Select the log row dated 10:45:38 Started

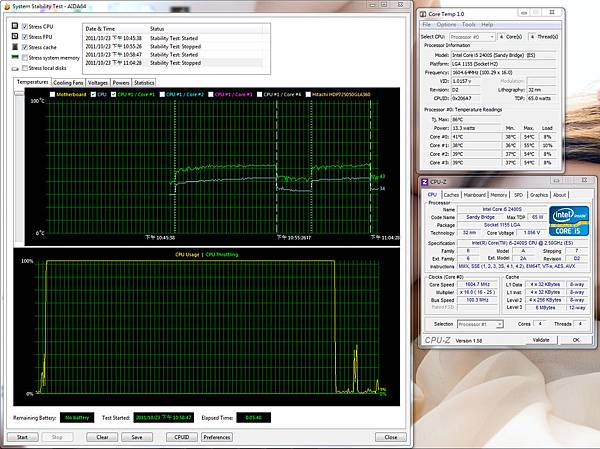pos(173,38)
